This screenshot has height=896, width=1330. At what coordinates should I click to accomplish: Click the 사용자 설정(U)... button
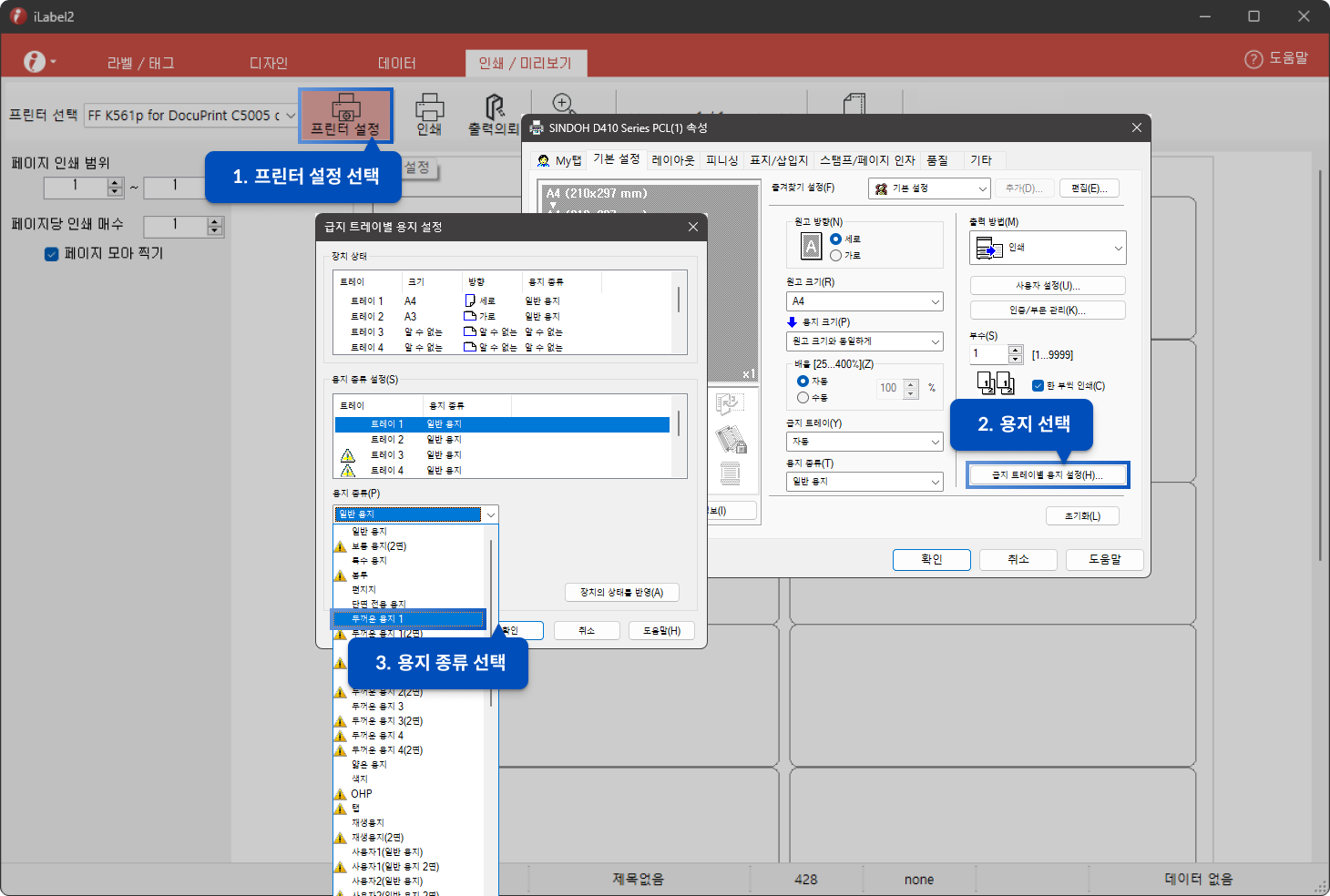click(1048, 286)
